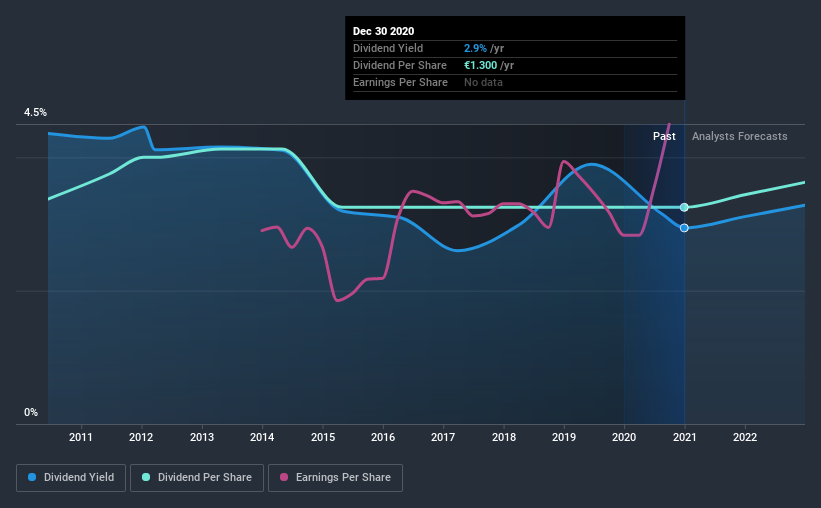Click the 2013 year label on the axis

(202, 437)
